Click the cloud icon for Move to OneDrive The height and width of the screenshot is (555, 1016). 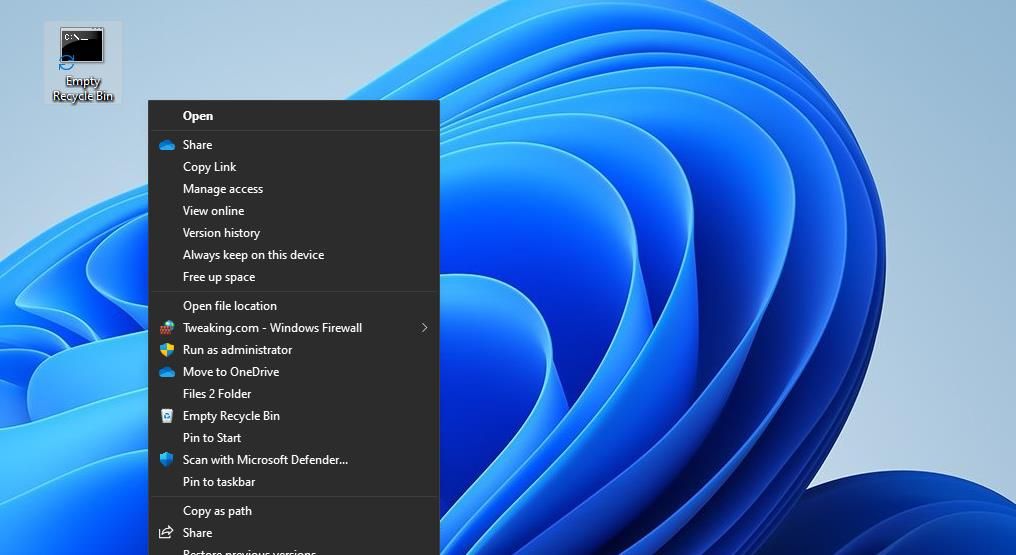tap(167, 372)
